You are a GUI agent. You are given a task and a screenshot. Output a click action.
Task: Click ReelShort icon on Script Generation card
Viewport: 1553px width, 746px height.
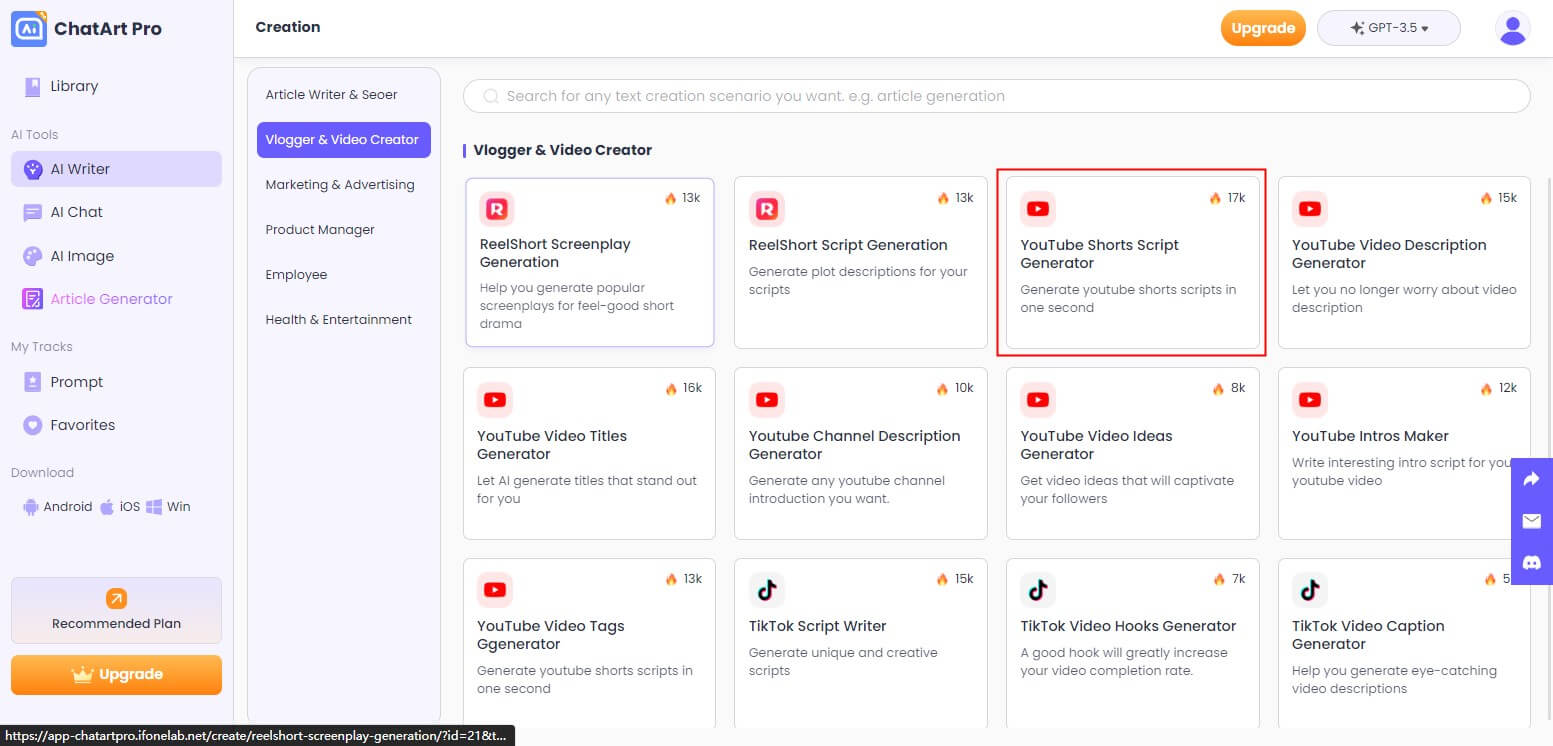click(766, 209)
